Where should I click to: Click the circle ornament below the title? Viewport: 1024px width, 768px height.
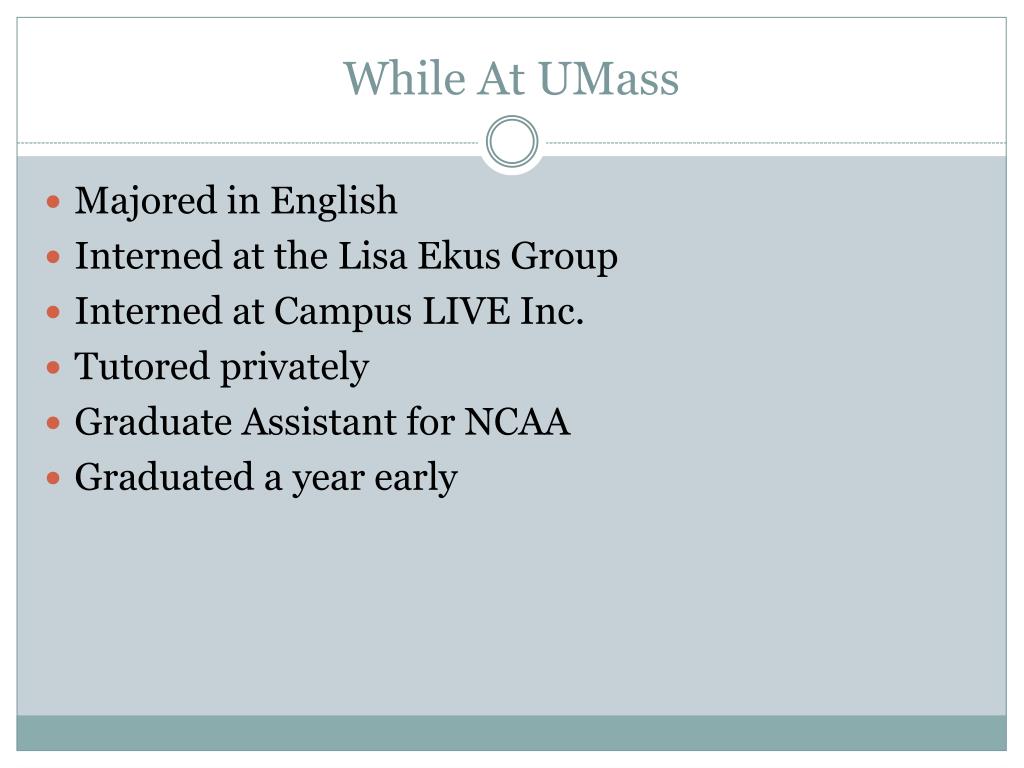512,141
